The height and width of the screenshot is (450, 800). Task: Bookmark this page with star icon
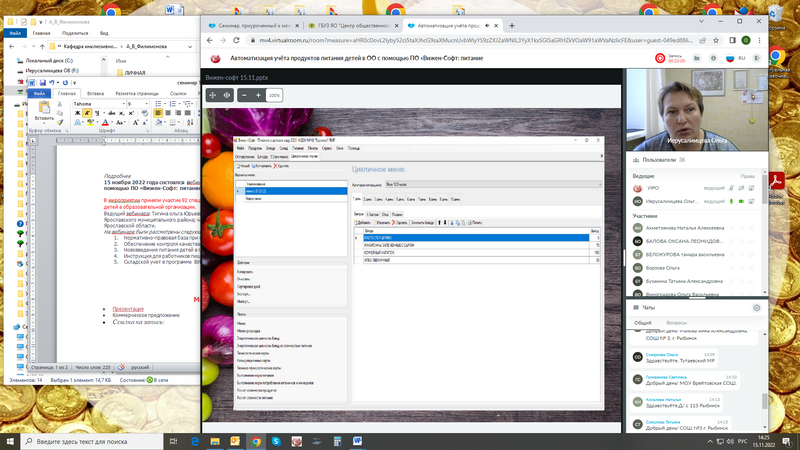pyautogui.click(x=716, y=40)
